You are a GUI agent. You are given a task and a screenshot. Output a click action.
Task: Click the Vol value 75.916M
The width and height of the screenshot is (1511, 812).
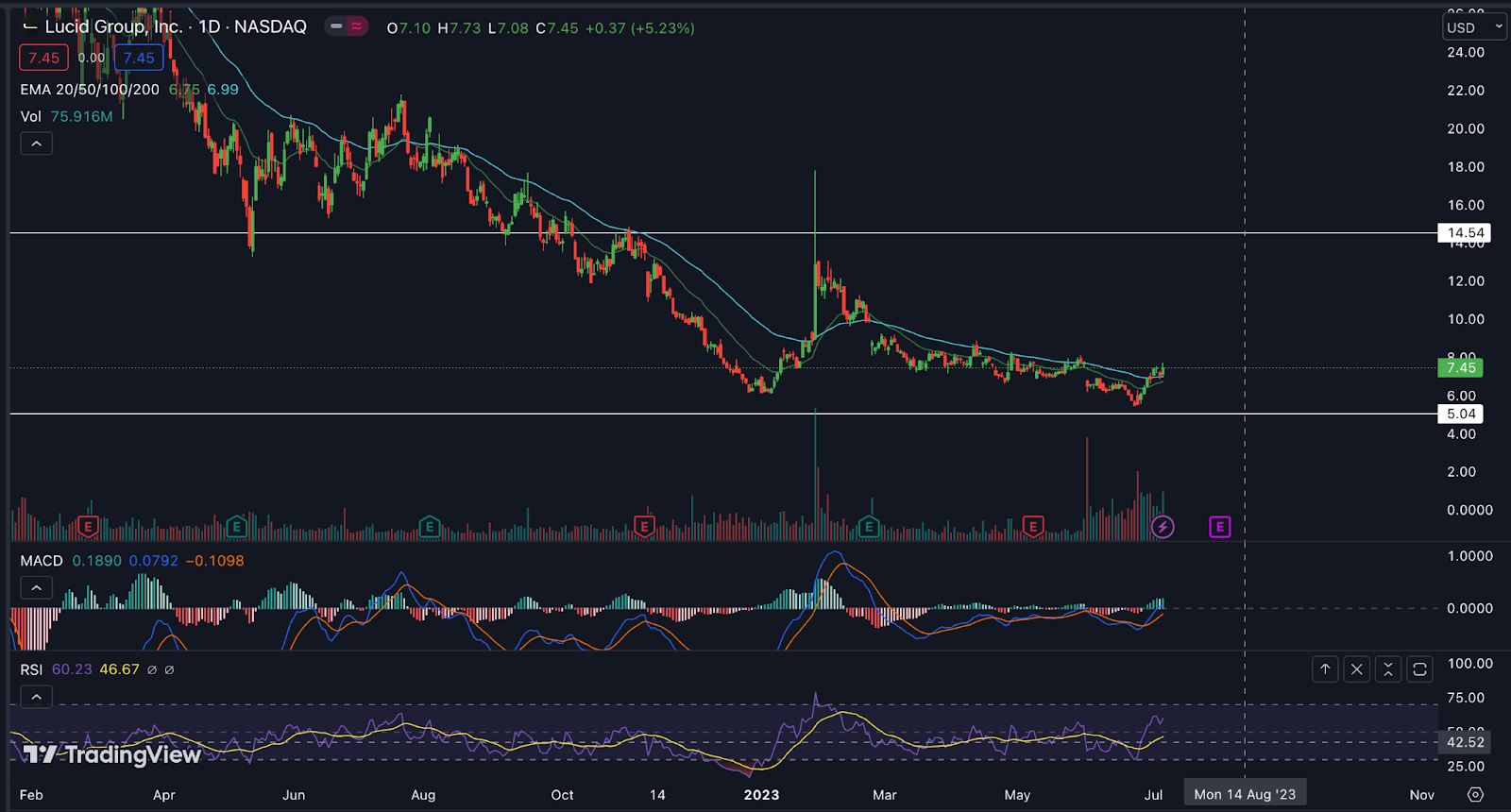point(81,116)
